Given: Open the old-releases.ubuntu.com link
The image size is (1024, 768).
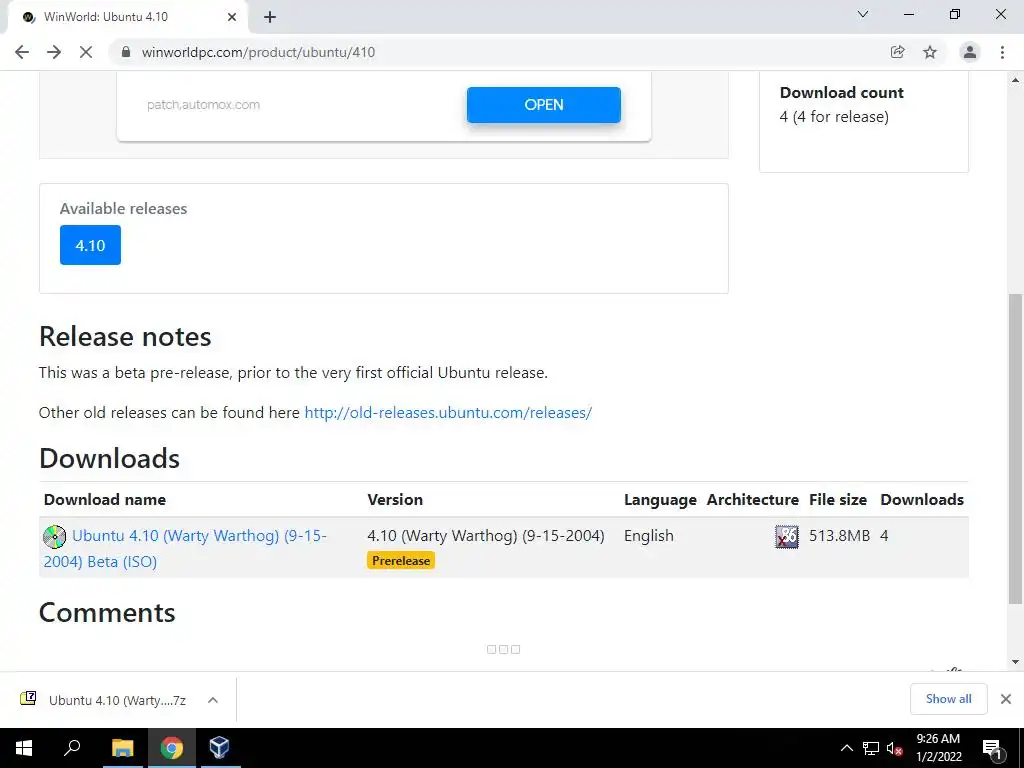Looking at the screenshot, I should click(448, 413).
